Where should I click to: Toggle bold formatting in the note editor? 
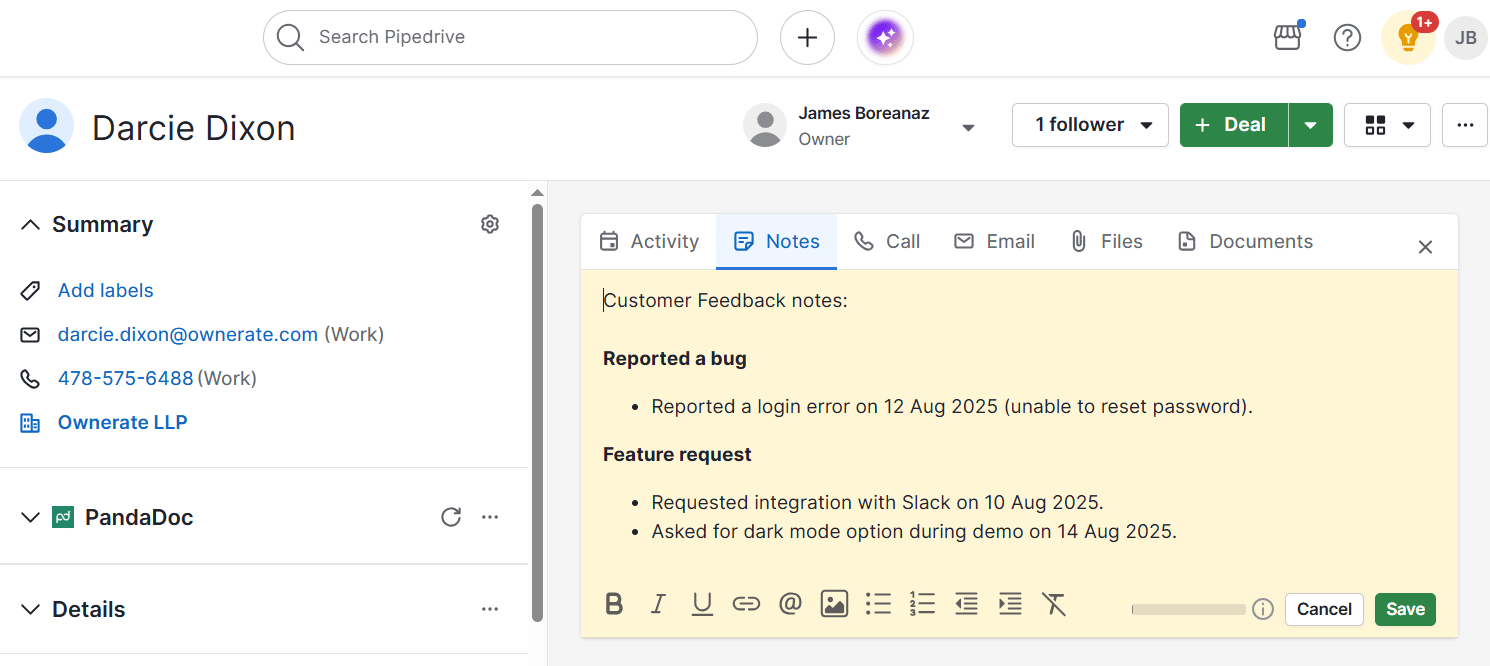click(x=614, y=603)
